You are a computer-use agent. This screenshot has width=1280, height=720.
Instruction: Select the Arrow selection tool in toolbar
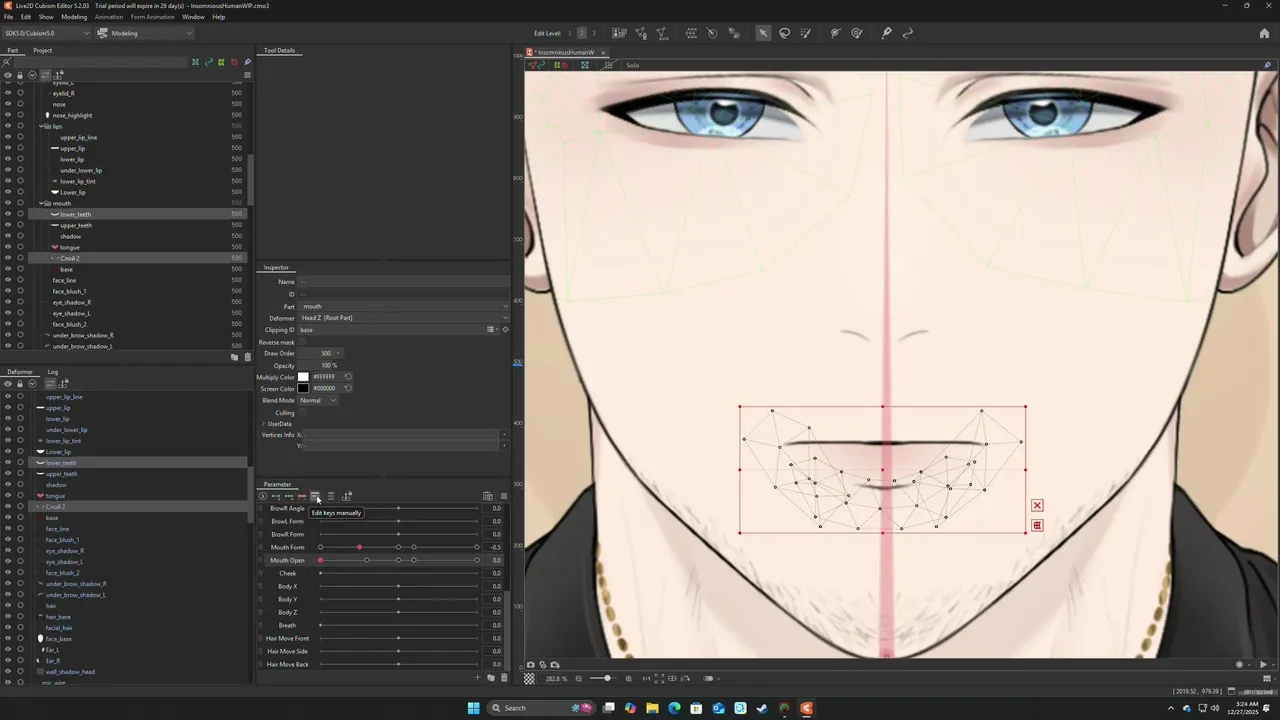click(763, 33)
